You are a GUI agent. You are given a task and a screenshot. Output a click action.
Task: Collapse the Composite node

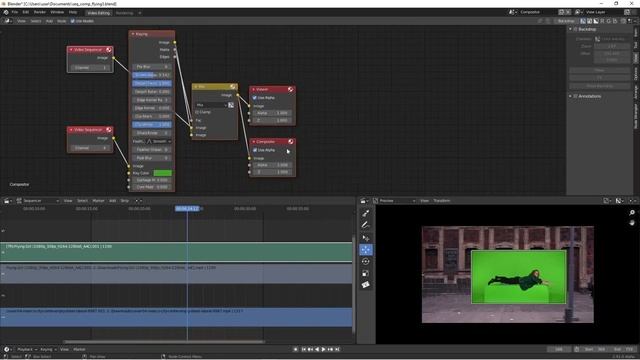pos(253,142)
